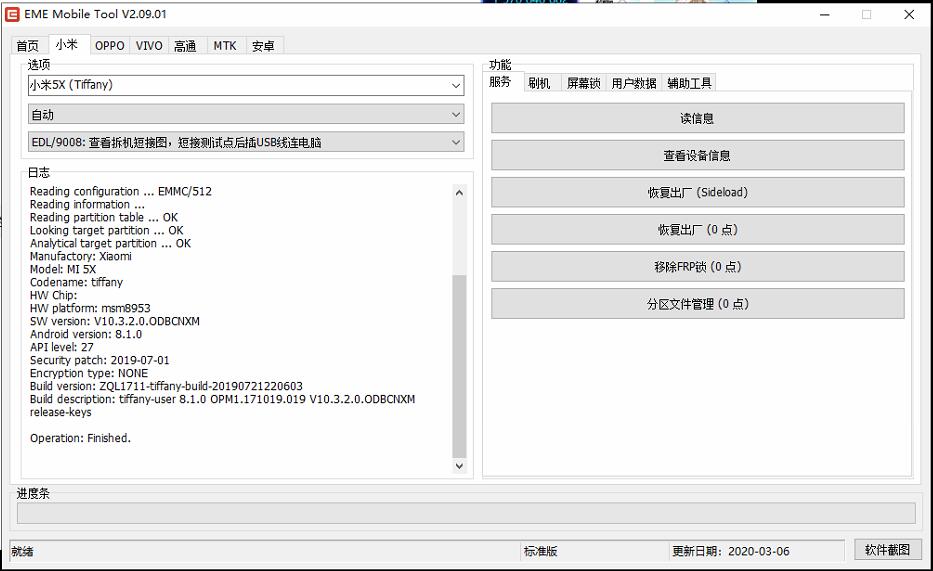The width and height of the screenshot is (933, 571).
Task: Maximize the EME Mobile Tool window
Action: click(x=866, y=15)
